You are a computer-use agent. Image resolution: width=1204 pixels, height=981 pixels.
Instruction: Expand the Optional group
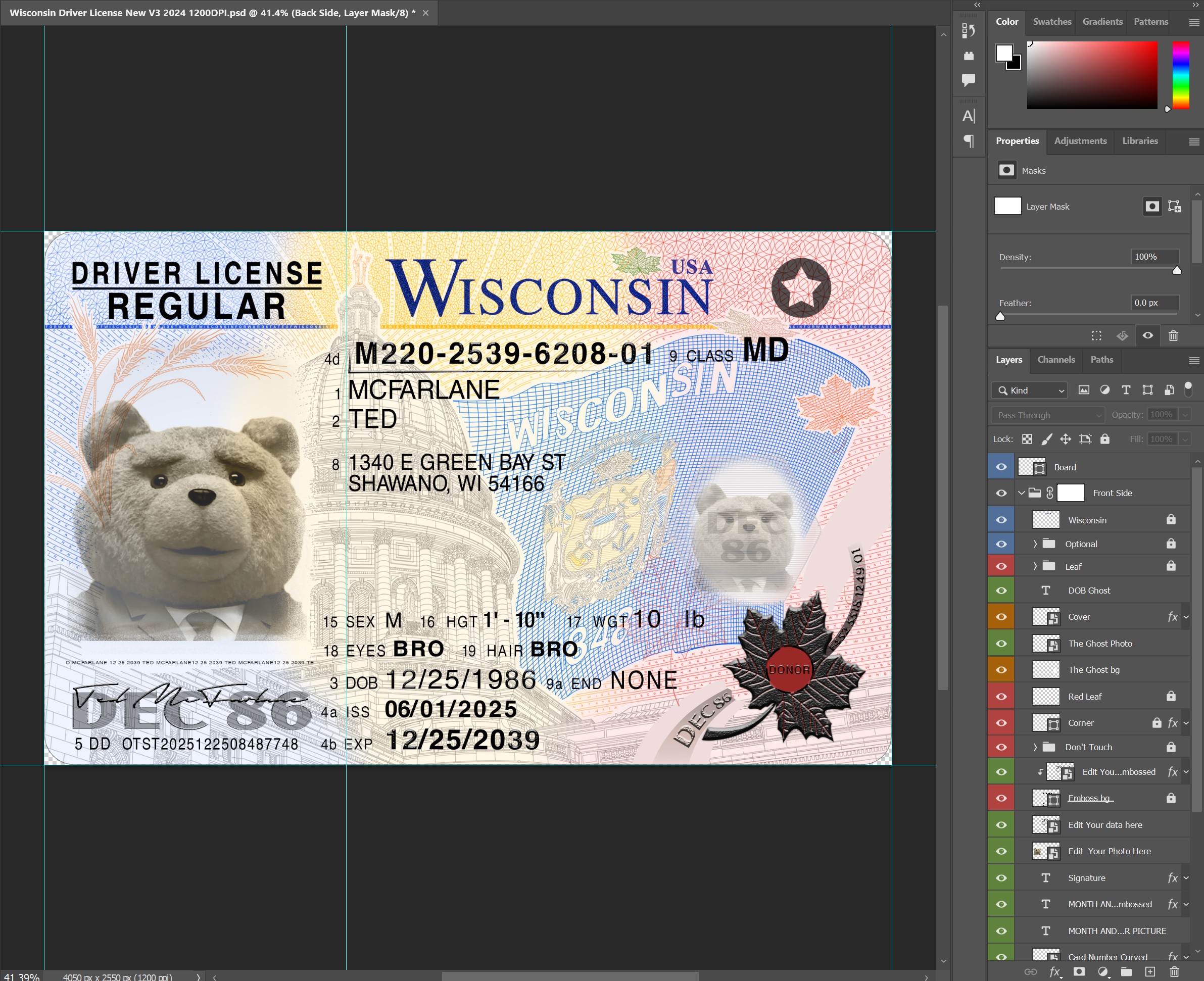1035,544
